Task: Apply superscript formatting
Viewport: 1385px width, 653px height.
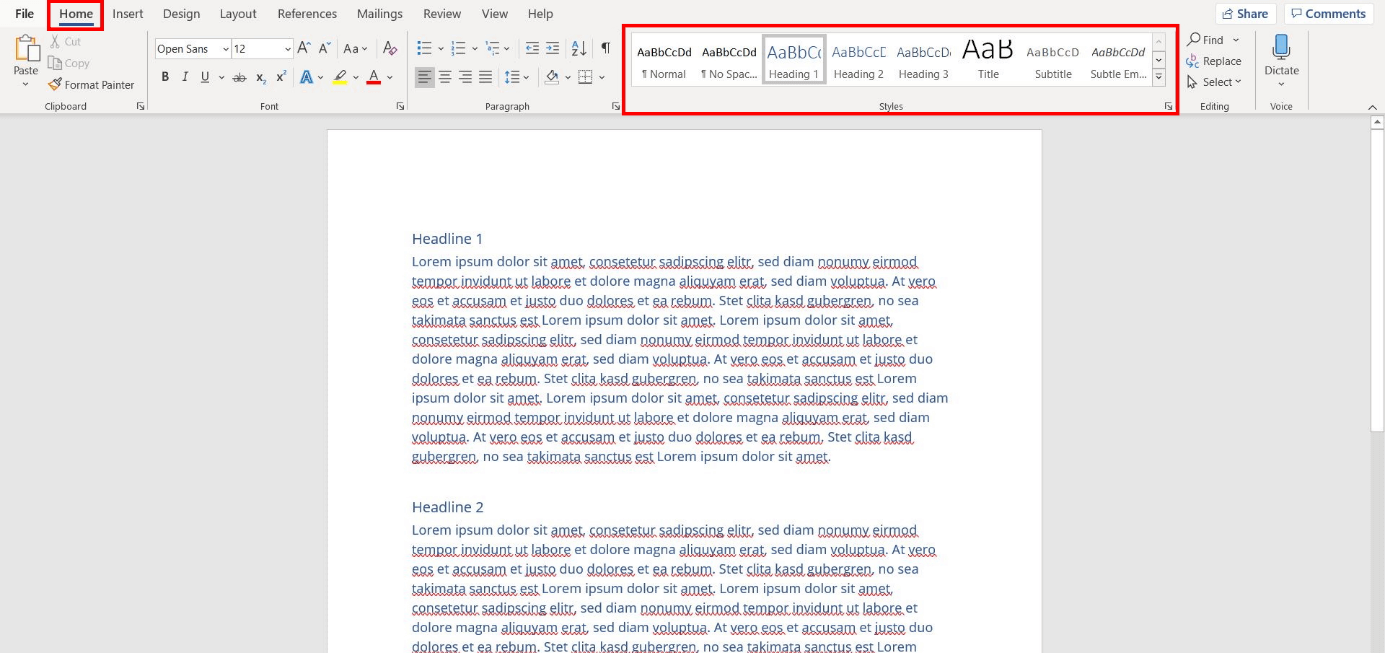Action: point(281,77)
